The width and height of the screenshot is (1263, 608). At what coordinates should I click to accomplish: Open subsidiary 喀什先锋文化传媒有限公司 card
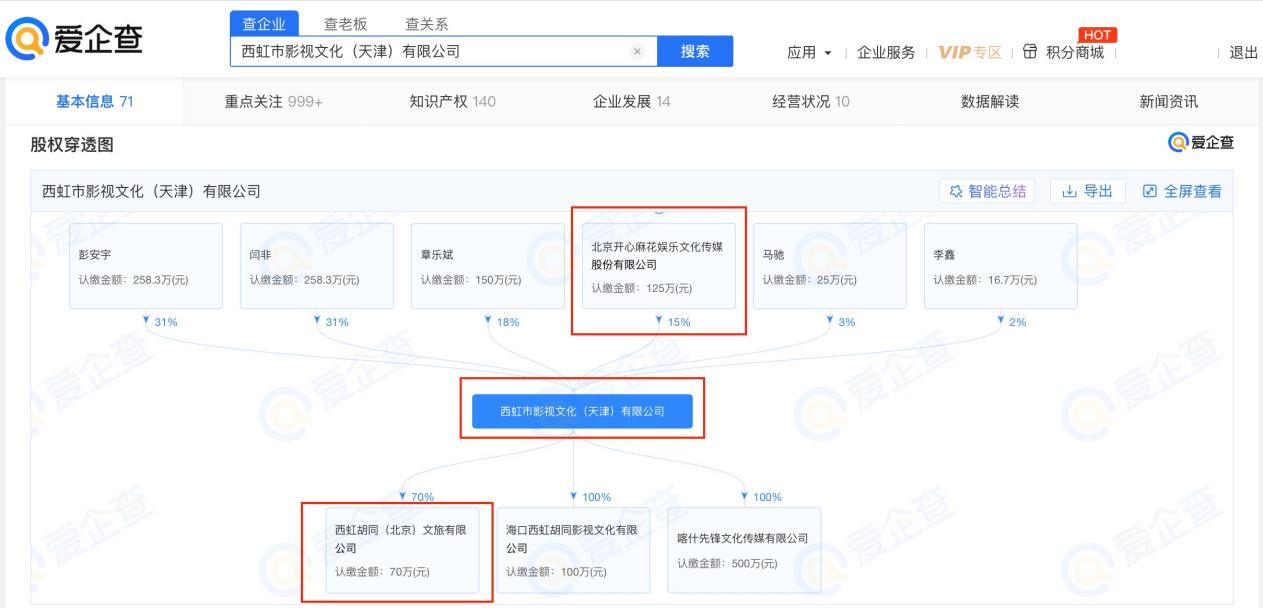pos(745,550)
